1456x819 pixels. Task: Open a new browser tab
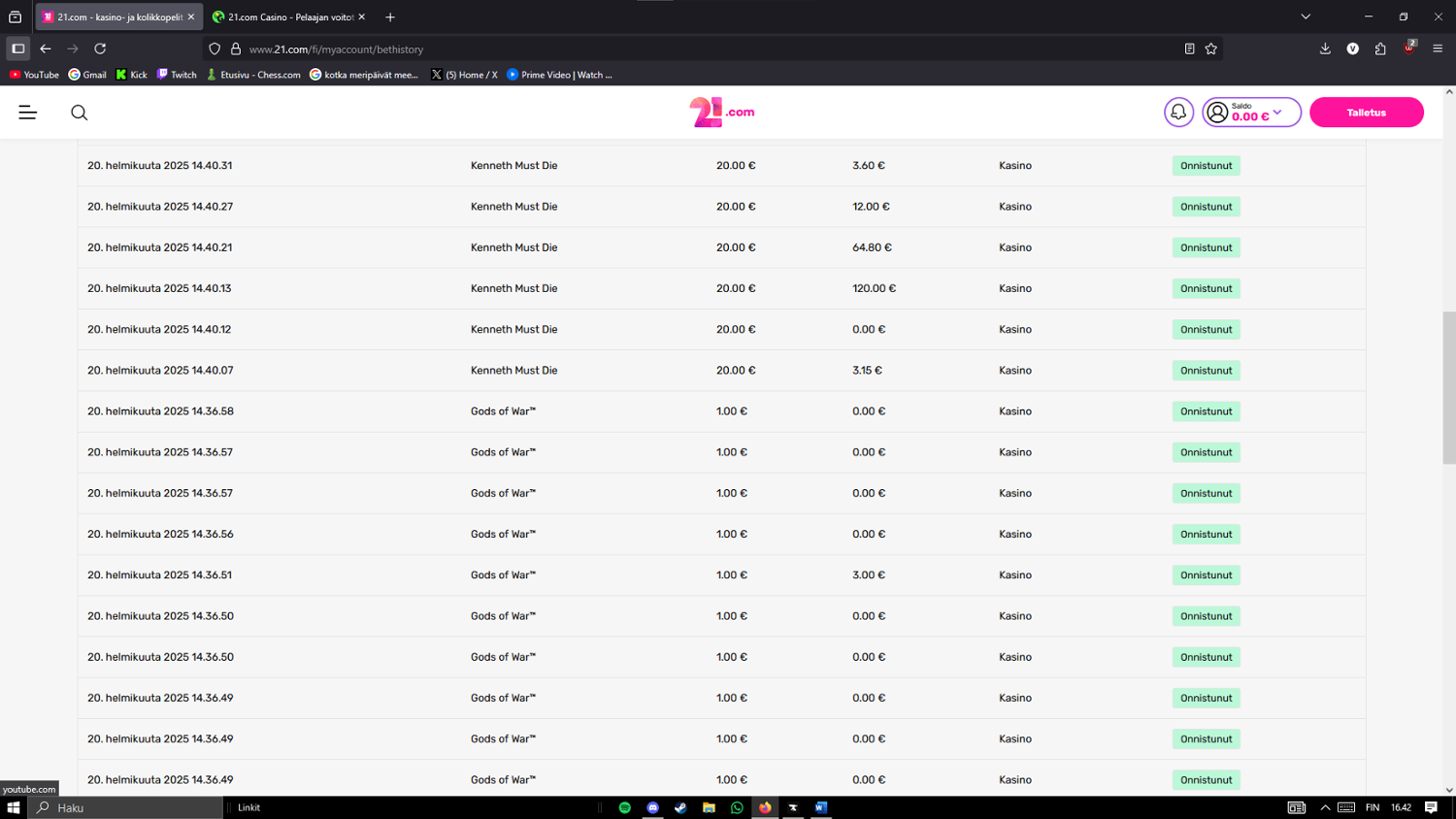point(390,16)
